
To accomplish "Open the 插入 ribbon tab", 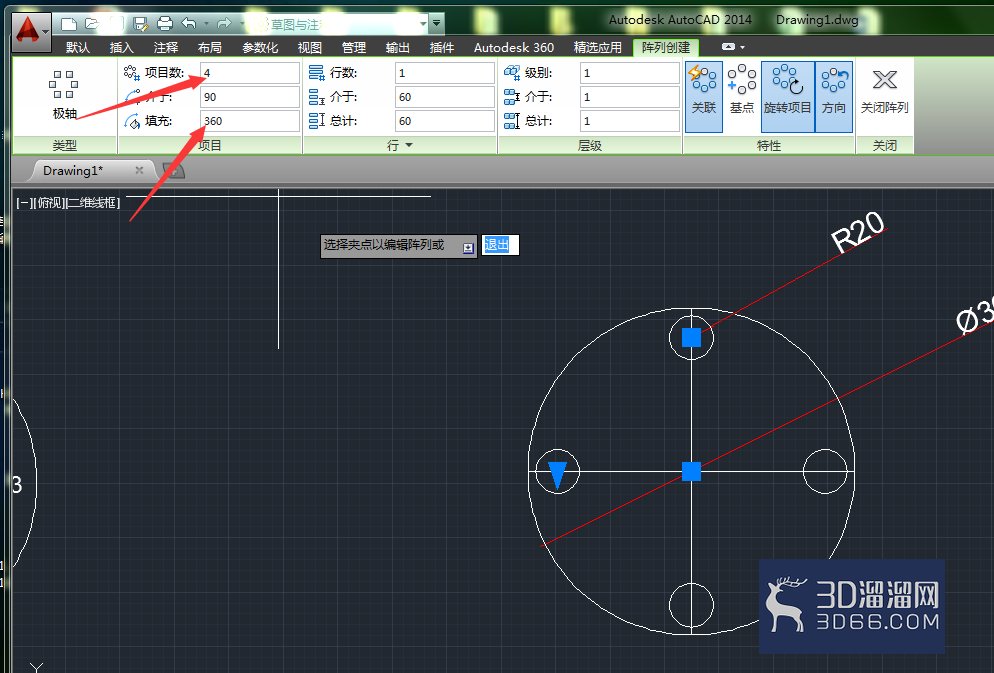I will tap(121, 48).
